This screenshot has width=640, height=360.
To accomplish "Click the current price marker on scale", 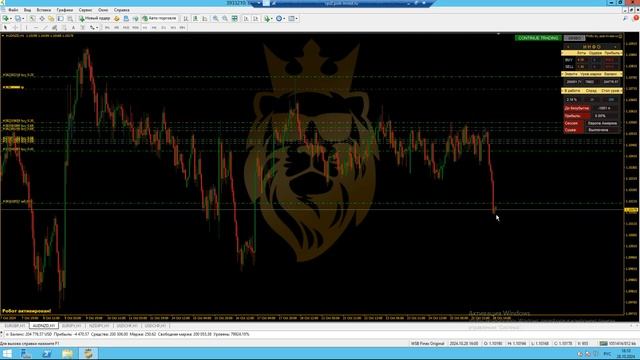I will tap(631, 210).
